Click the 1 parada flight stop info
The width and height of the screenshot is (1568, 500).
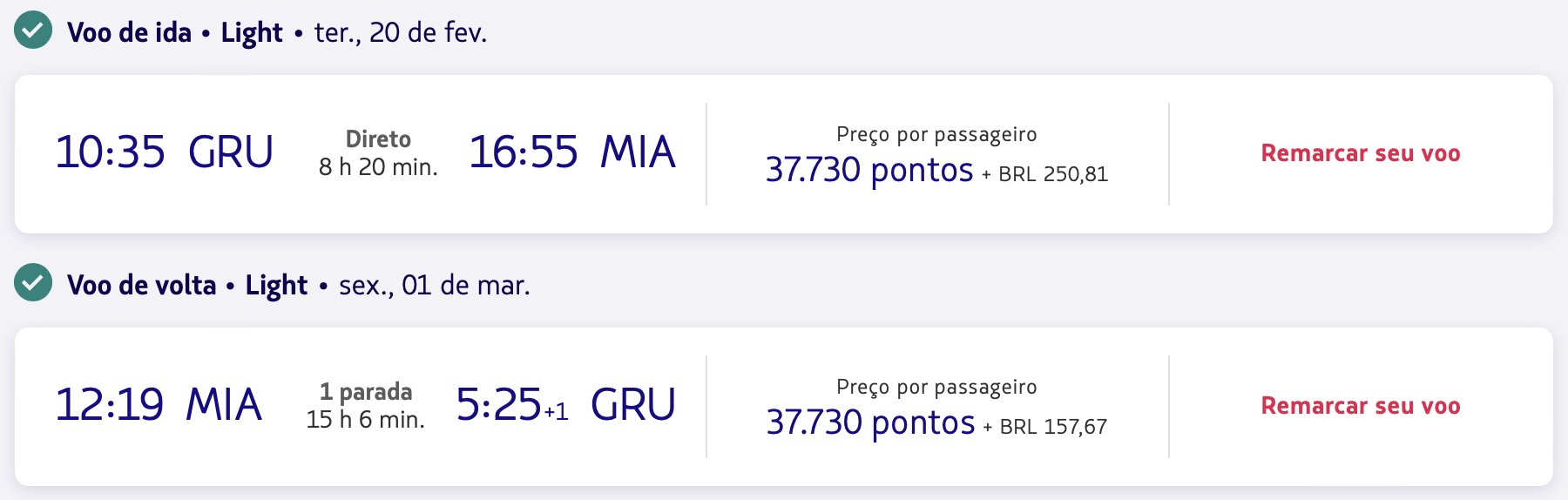[x=366, y=392]
